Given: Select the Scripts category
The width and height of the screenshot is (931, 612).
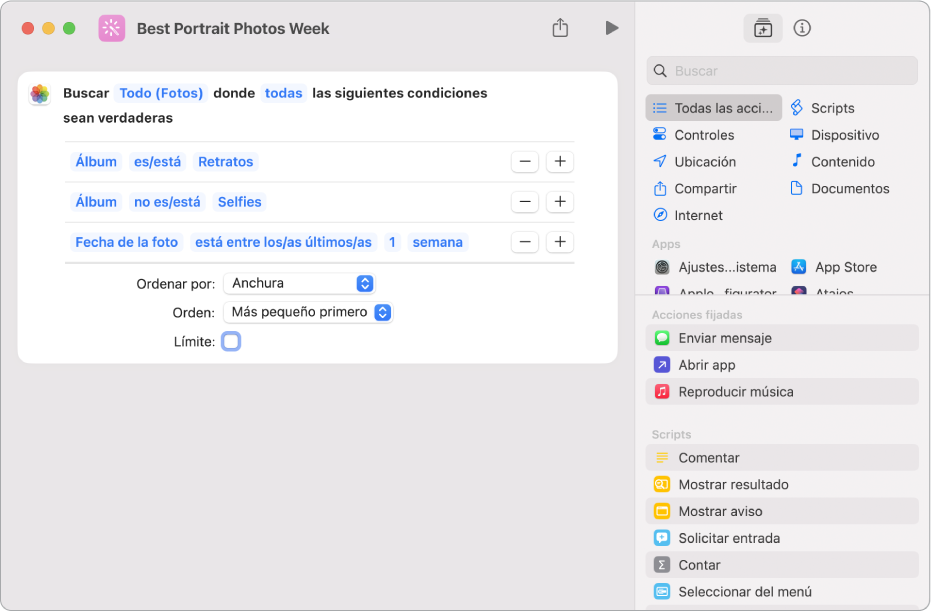Looking at the screenshot, I should click(x=822, y=108).
